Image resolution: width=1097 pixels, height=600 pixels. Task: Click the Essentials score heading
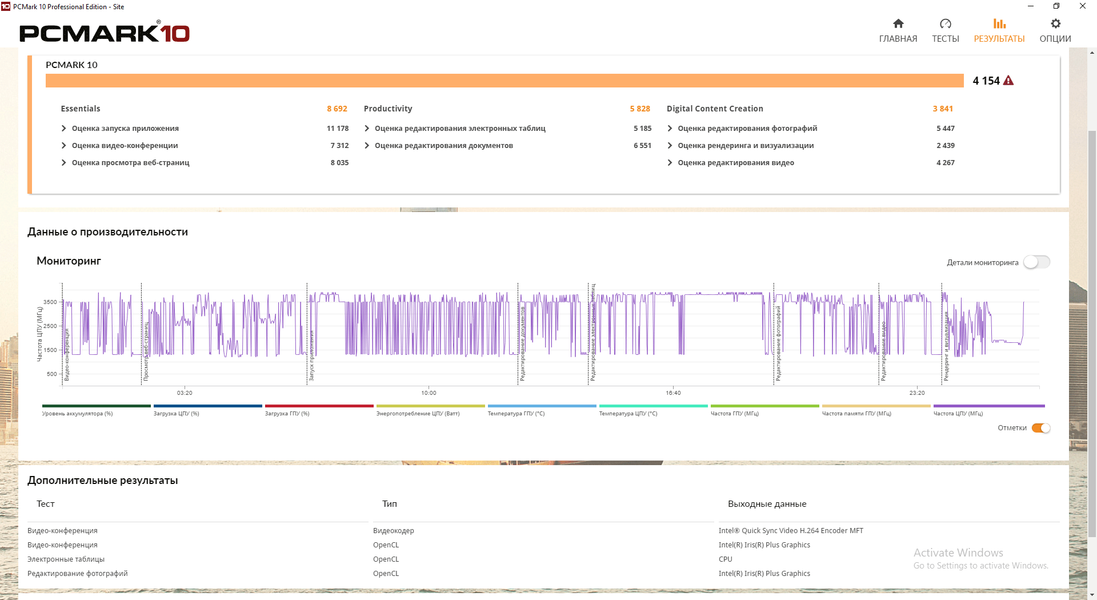pyautogui.click(x=80, y=108)
